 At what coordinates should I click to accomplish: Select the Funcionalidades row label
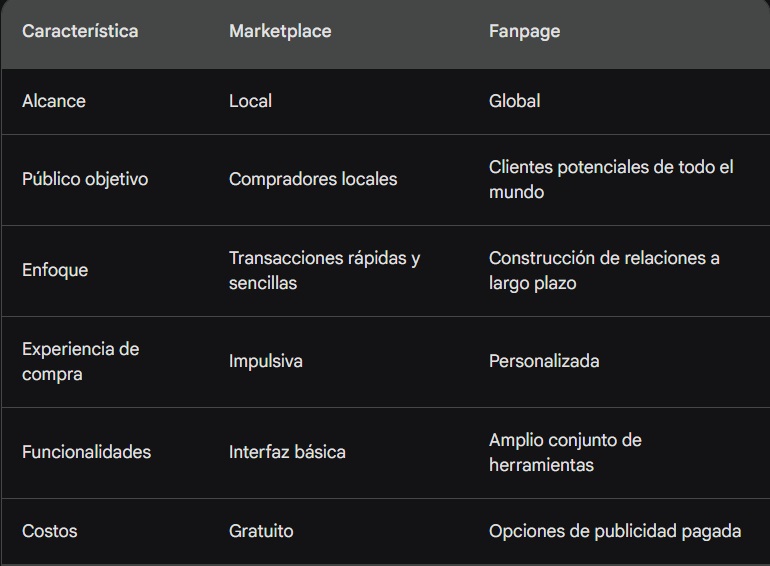(x=86, y=452)
